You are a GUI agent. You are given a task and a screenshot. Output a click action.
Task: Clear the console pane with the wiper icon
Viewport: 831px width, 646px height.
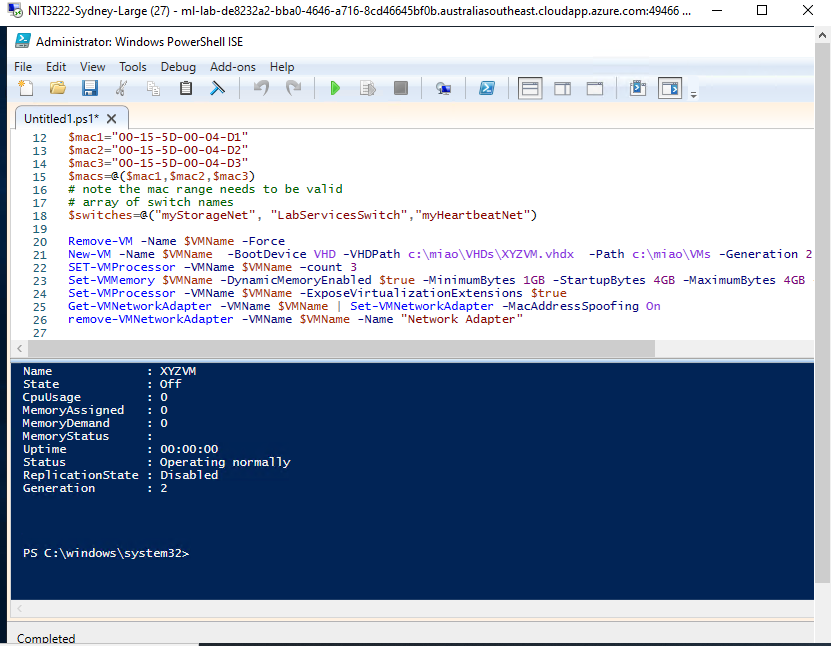(217, 88)
